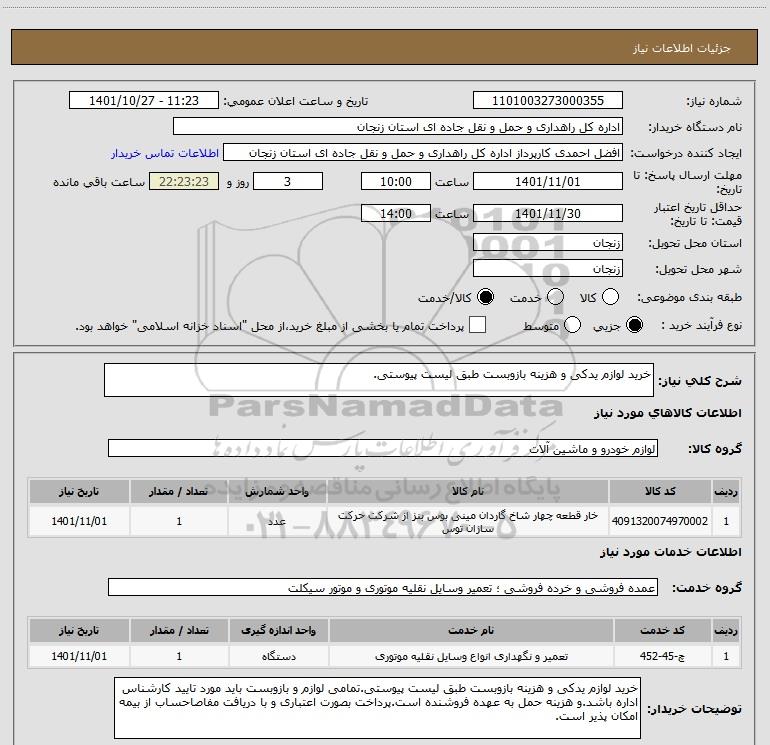Screen dimensions: 770x745
Task: Click the price validity date 1401/11/30 field
Action: (548, 213)
